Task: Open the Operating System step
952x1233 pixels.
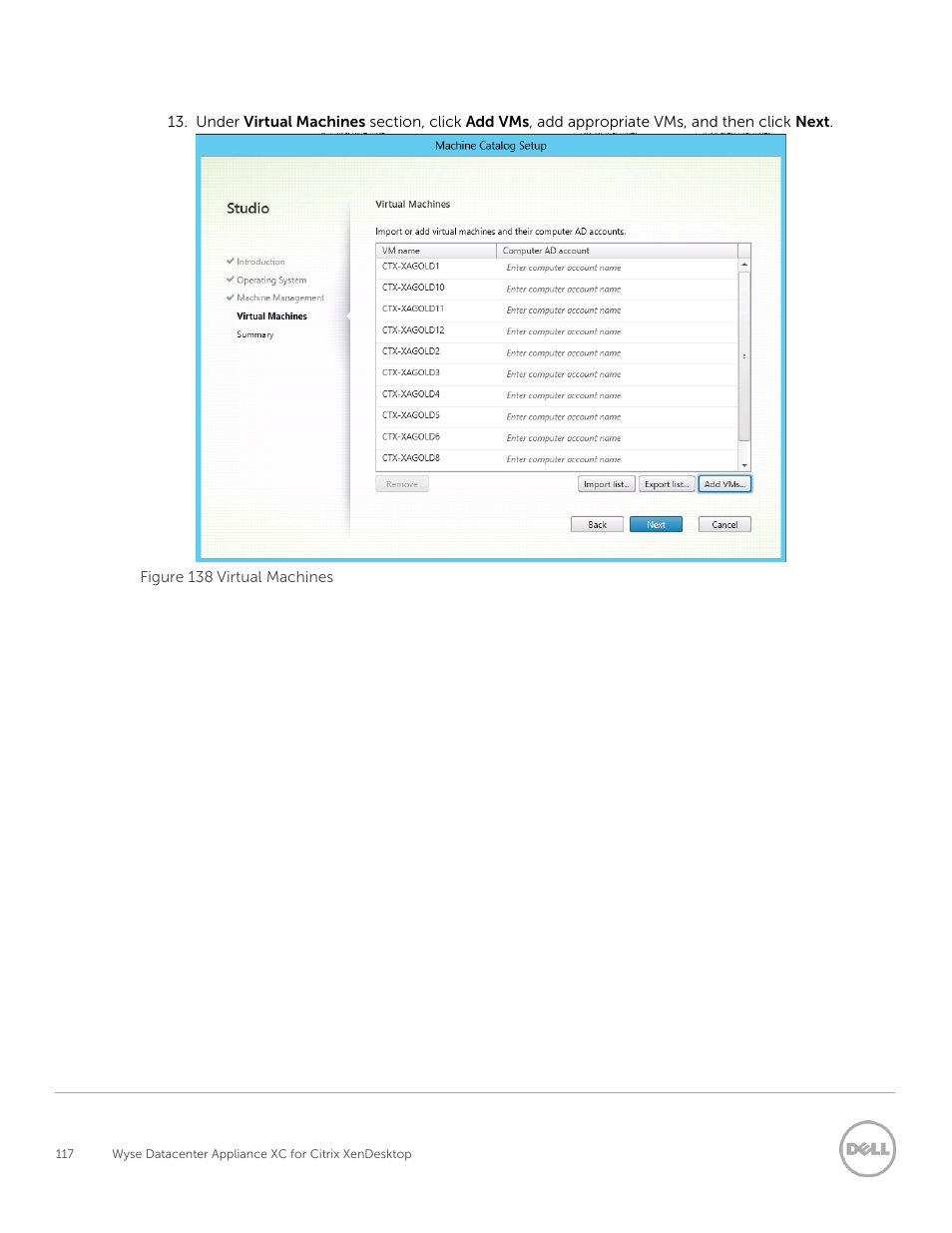Action: pyautogui.click(x=271, y=281)
